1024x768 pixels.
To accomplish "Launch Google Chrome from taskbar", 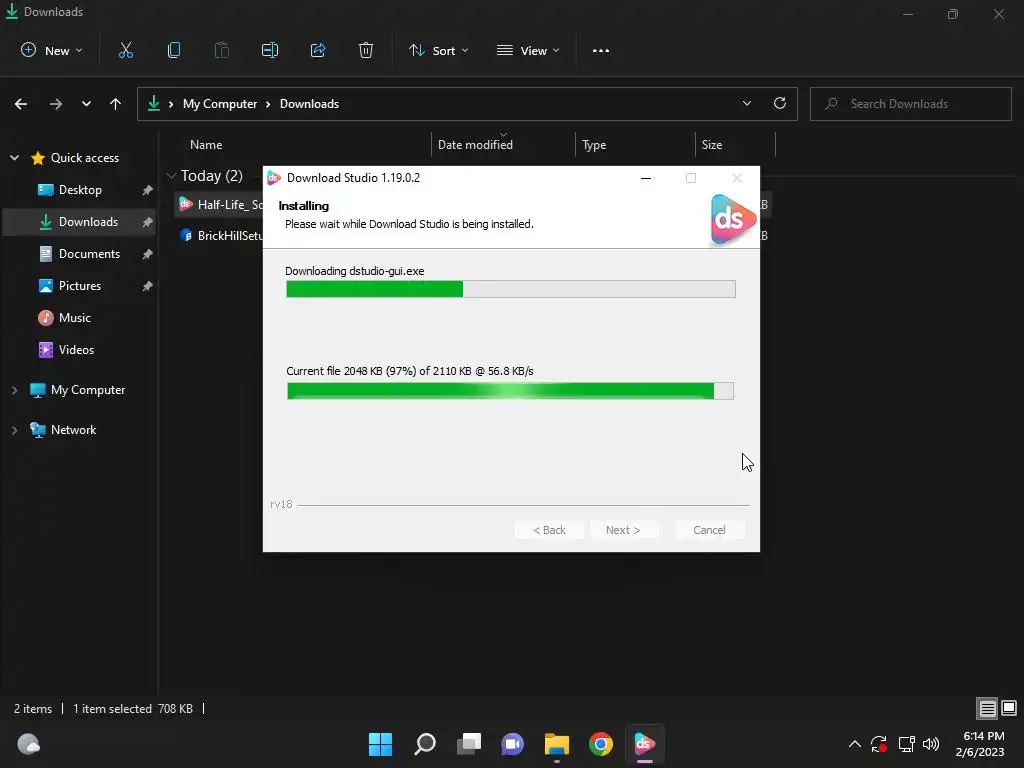I will tap(601, 744).
